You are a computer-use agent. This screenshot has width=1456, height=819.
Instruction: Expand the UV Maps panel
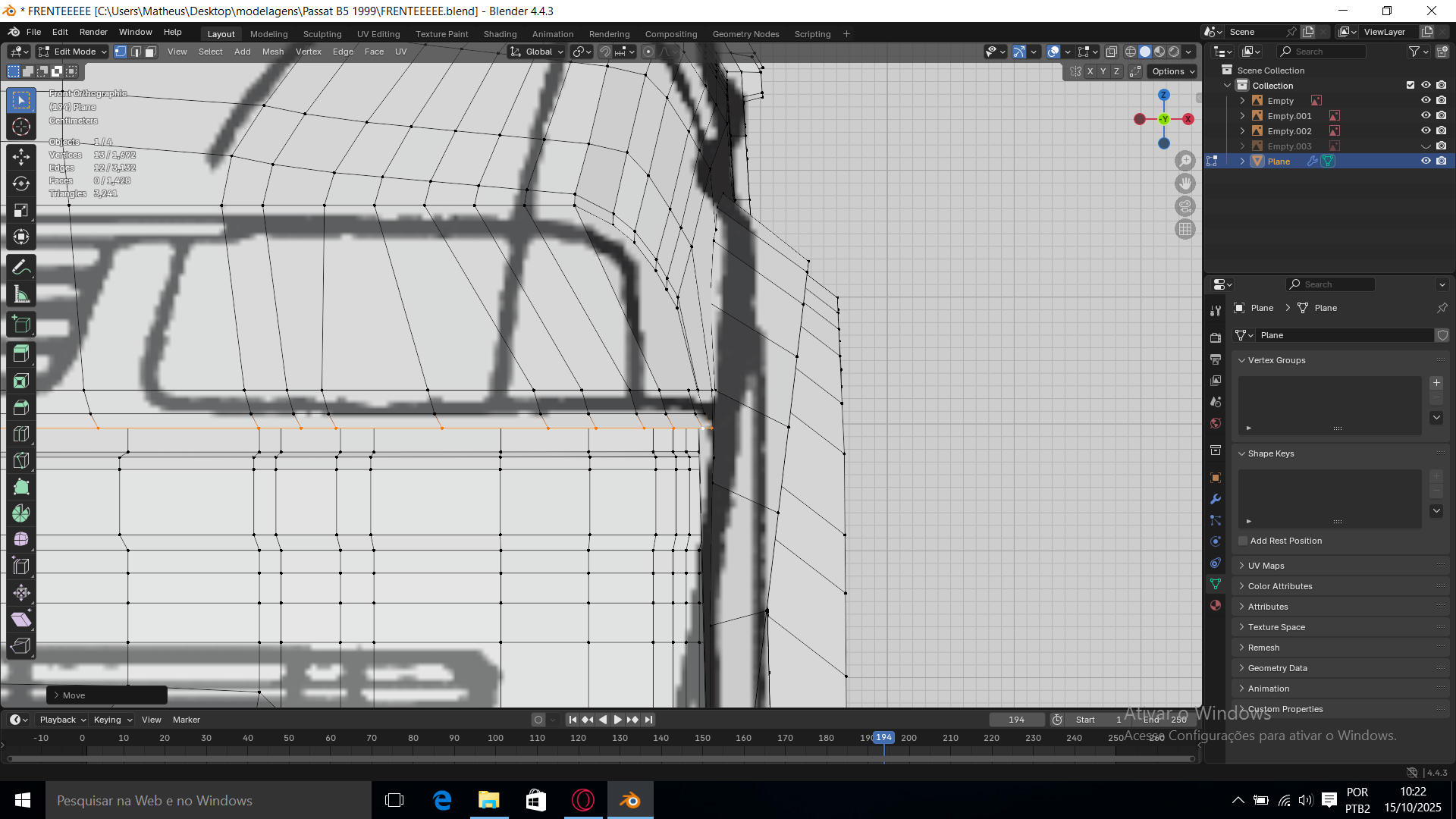1266,566
